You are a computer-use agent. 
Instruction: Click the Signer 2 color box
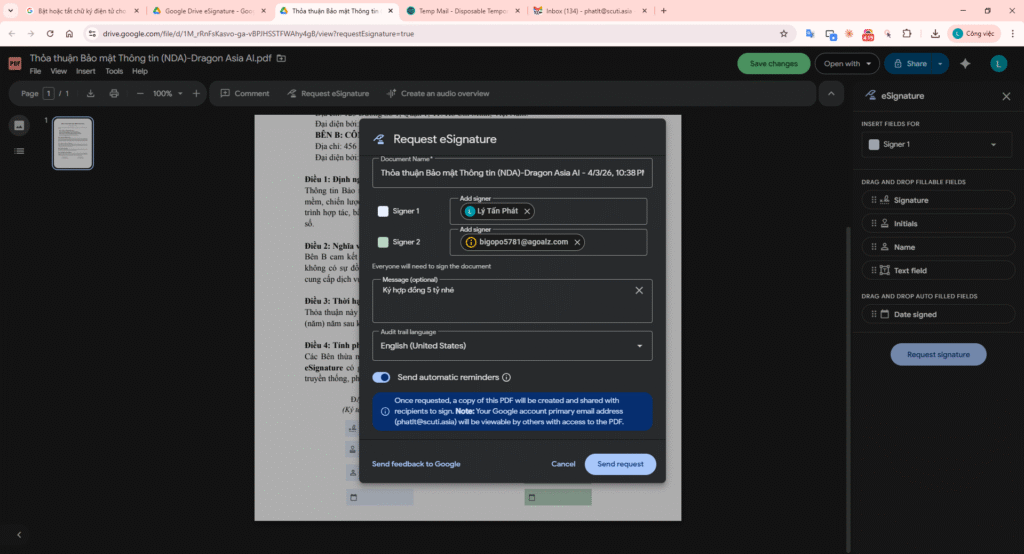[x=383, y=242]
